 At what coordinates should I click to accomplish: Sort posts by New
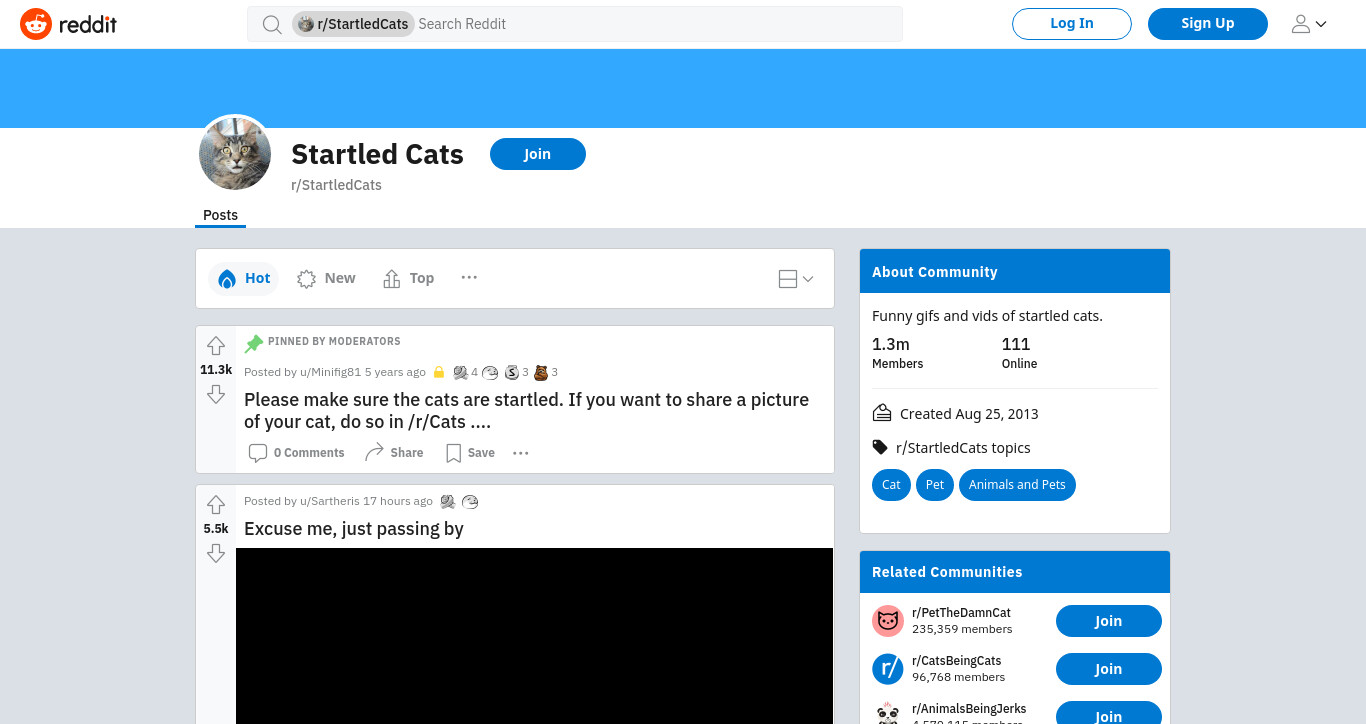click(327, 279)
